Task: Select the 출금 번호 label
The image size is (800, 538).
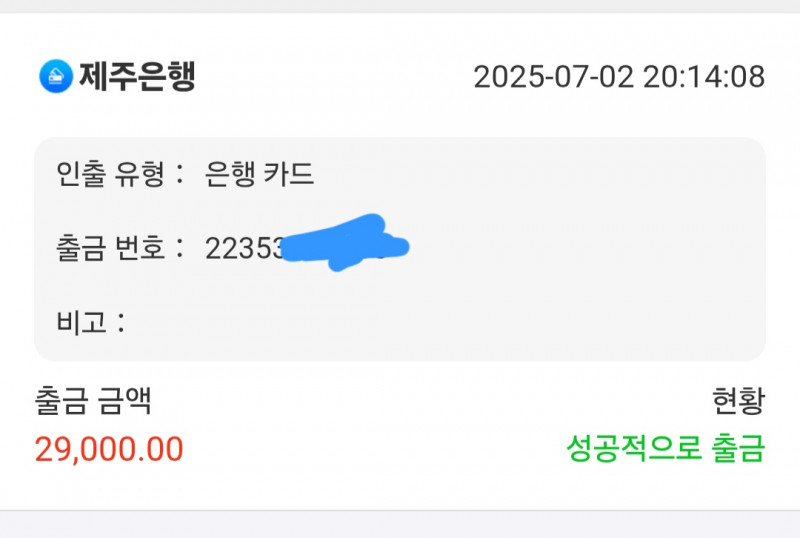Action: point(113,247)
